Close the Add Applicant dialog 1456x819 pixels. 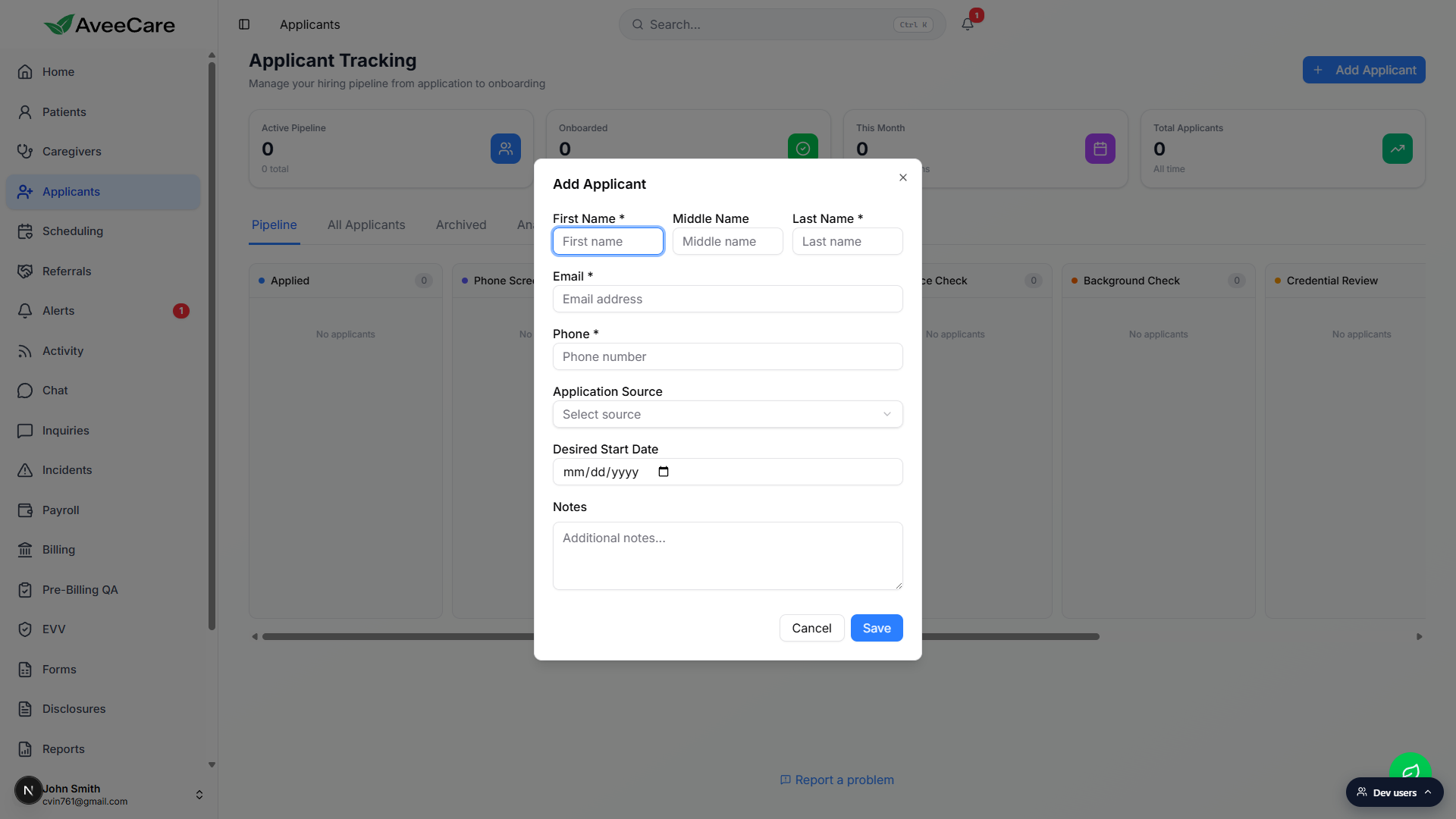pos(903,177)
